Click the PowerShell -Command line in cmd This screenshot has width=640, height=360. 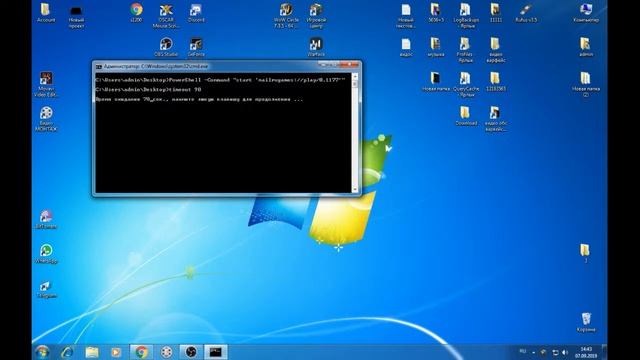pos(221,80)
